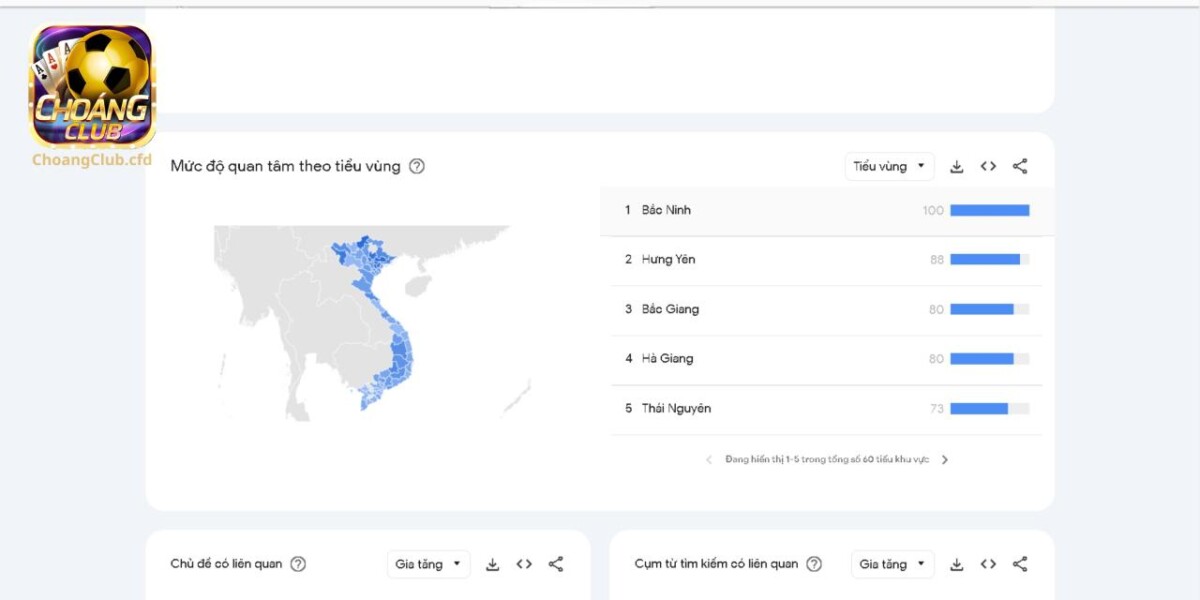Download the Cụm từ tìm kiếm data
1200x600 pixels.
pos(956,563)
